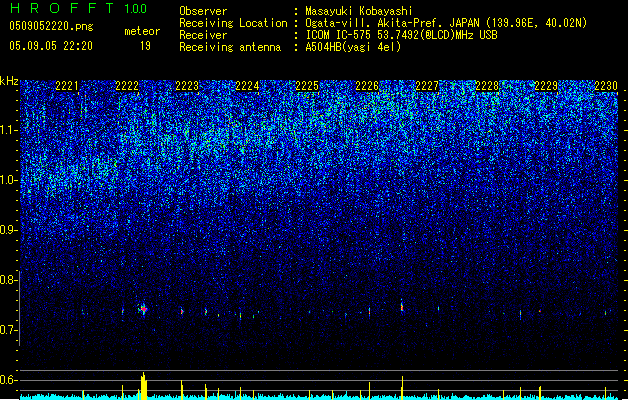Click the time marker 2230
Image resolution: width=629 pixels, height=400 pixels.
606,86
